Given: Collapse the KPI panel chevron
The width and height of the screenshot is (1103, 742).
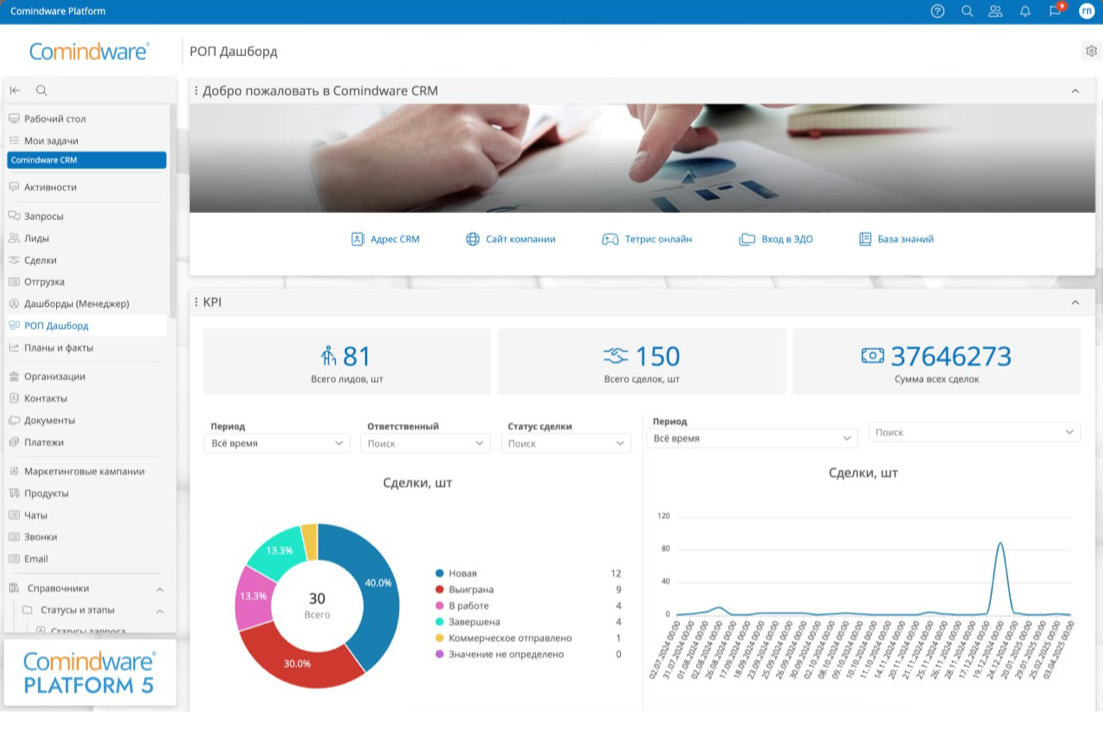Looking at the screenshot, I should tap(1077, 301).
